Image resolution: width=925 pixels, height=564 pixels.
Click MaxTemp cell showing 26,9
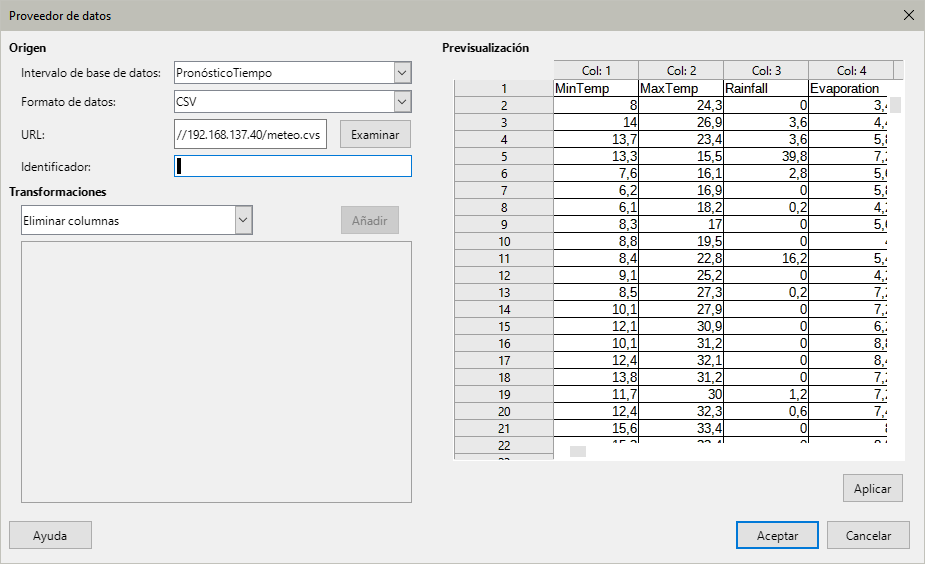[681, 122]
